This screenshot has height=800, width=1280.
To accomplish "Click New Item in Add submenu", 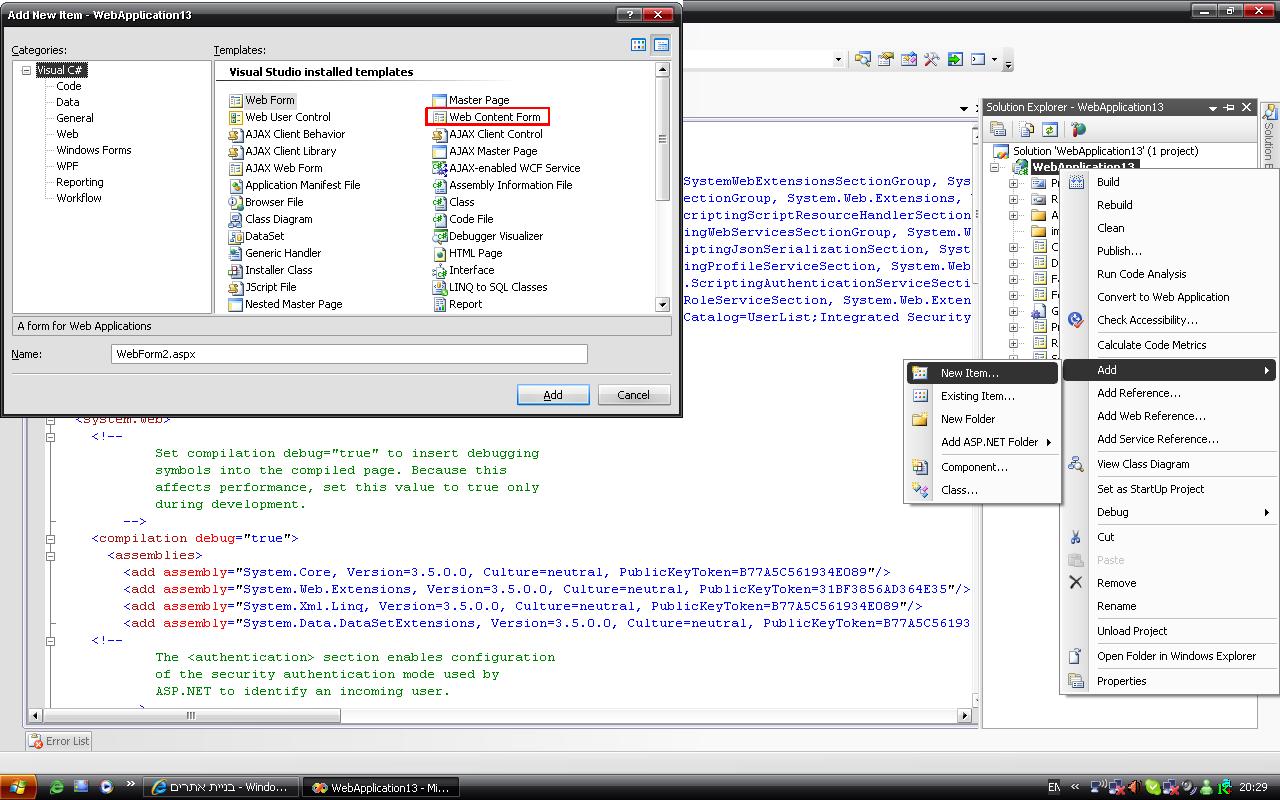I will (969, 373).
